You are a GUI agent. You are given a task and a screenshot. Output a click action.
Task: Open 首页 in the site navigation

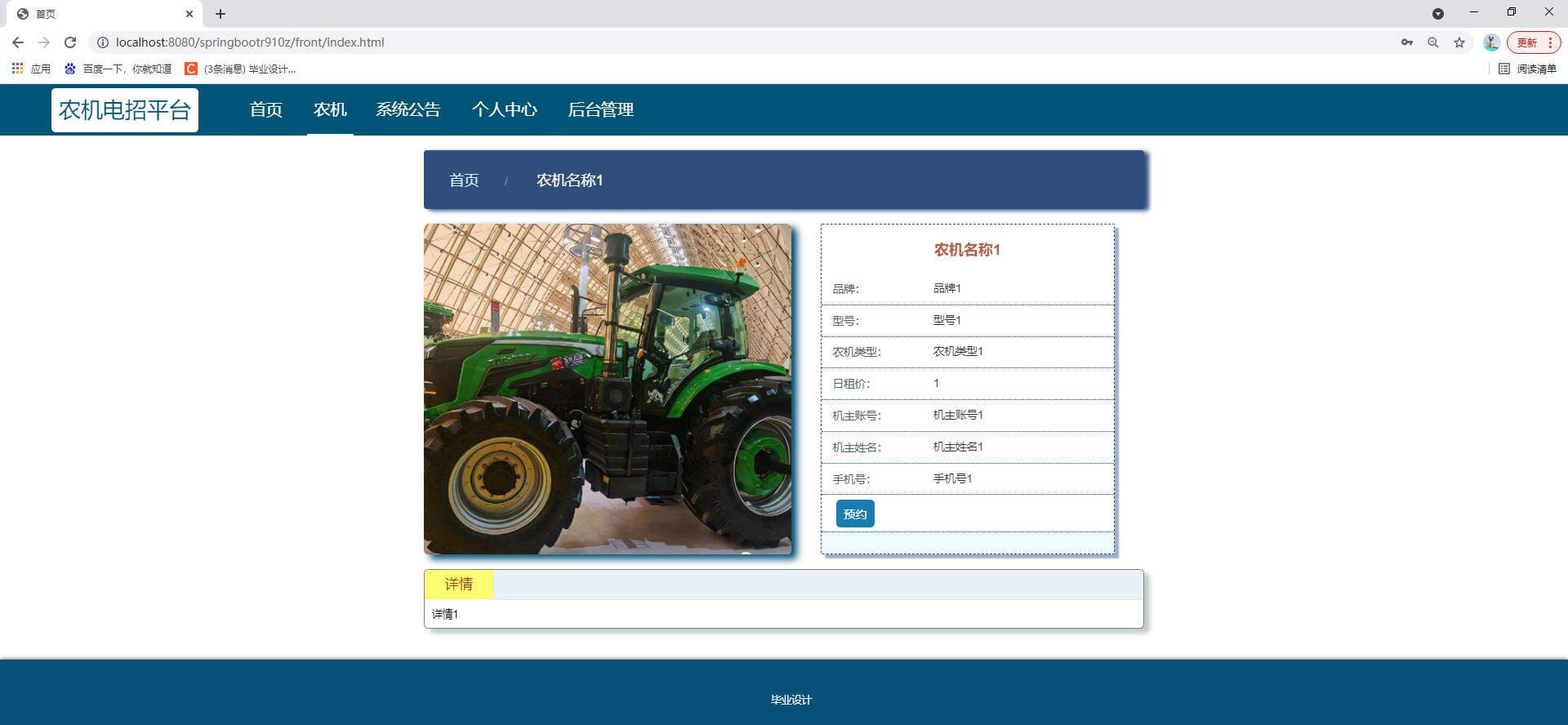click(x=266, y=109)
